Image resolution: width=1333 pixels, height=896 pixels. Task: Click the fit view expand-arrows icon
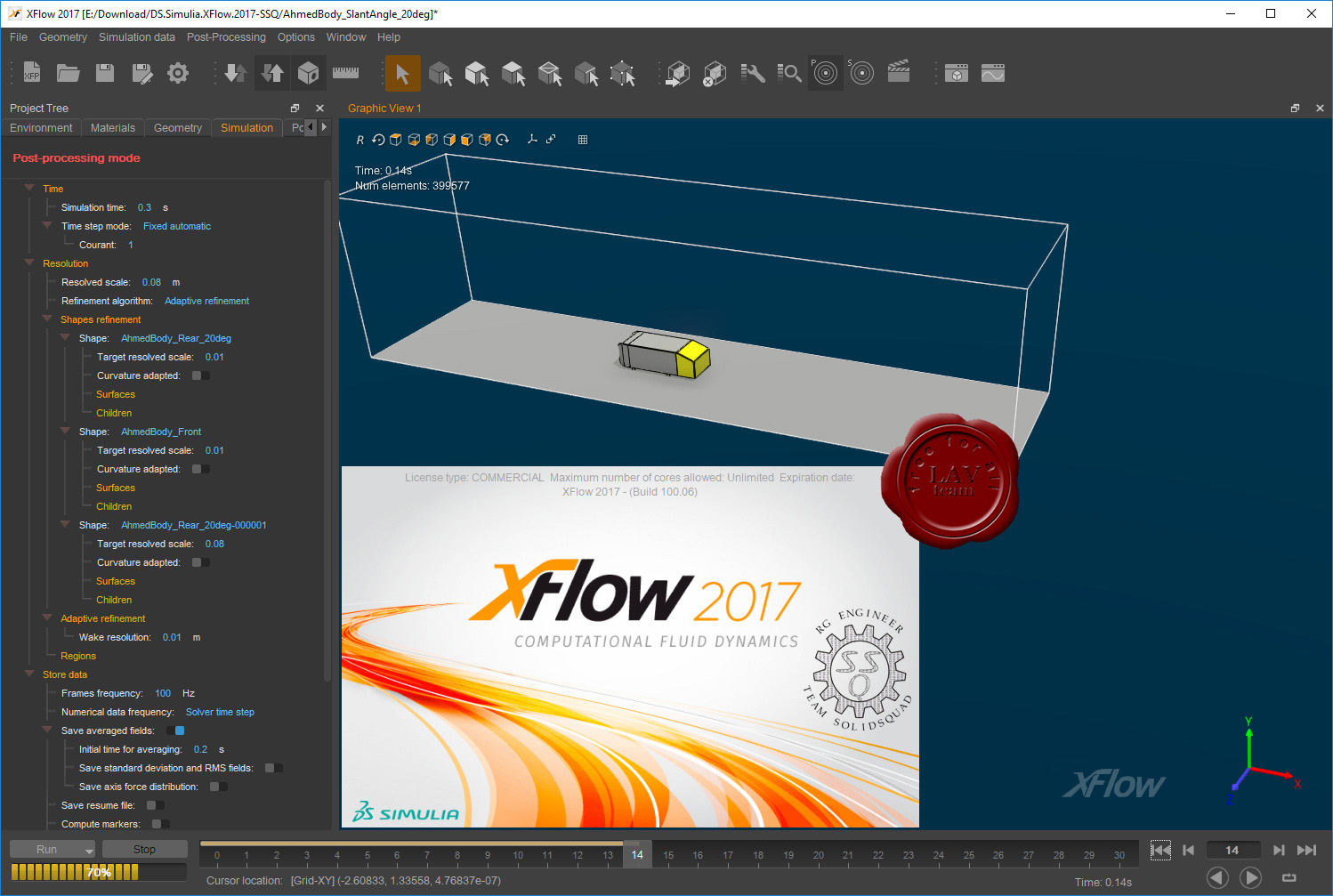(551, 140)
